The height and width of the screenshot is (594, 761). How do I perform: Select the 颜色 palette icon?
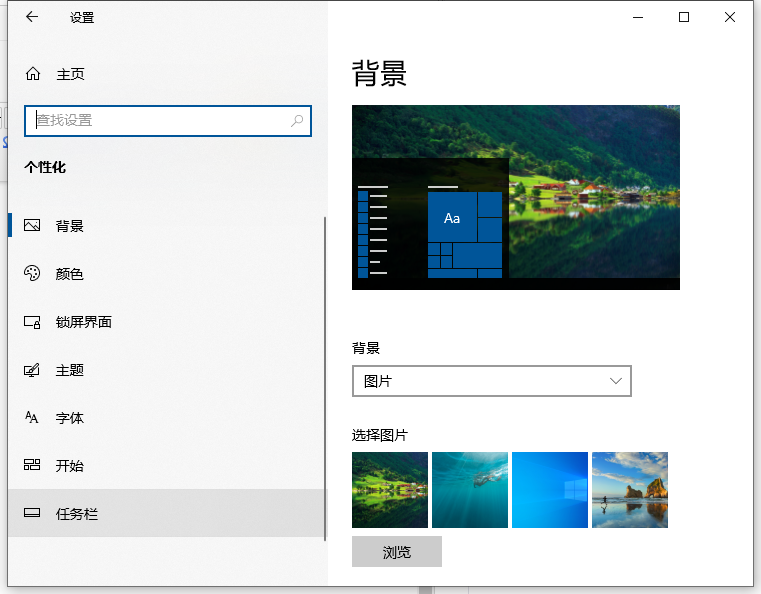pyautogui.click(x=33, y=274)
